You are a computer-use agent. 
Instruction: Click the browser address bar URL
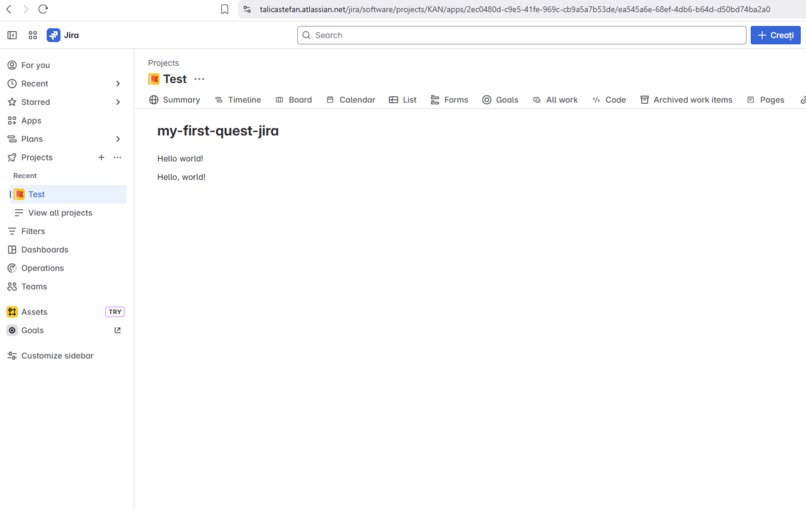click(x=515, y=9)
